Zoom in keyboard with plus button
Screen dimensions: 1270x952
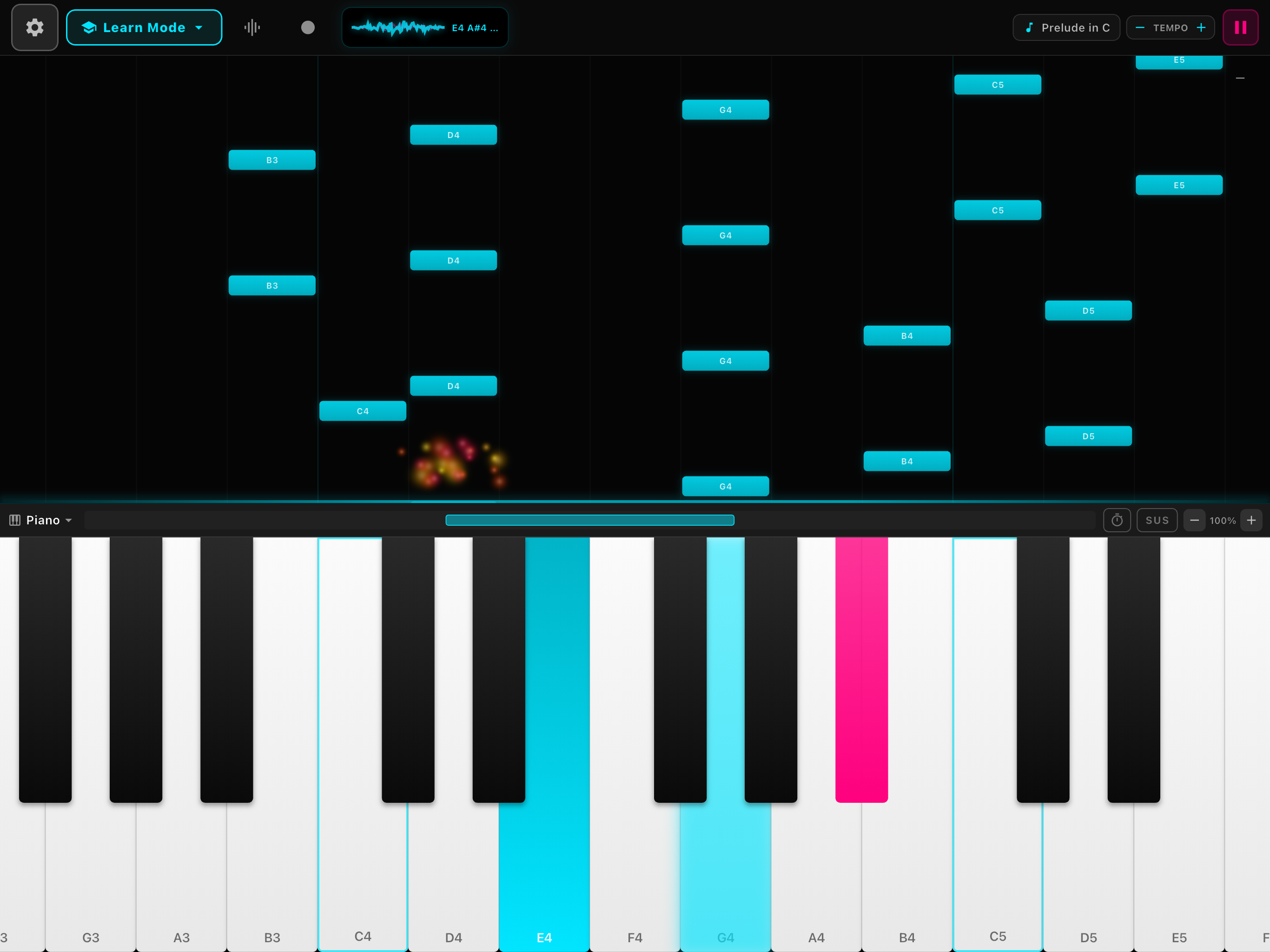[x=1251, y=520]
